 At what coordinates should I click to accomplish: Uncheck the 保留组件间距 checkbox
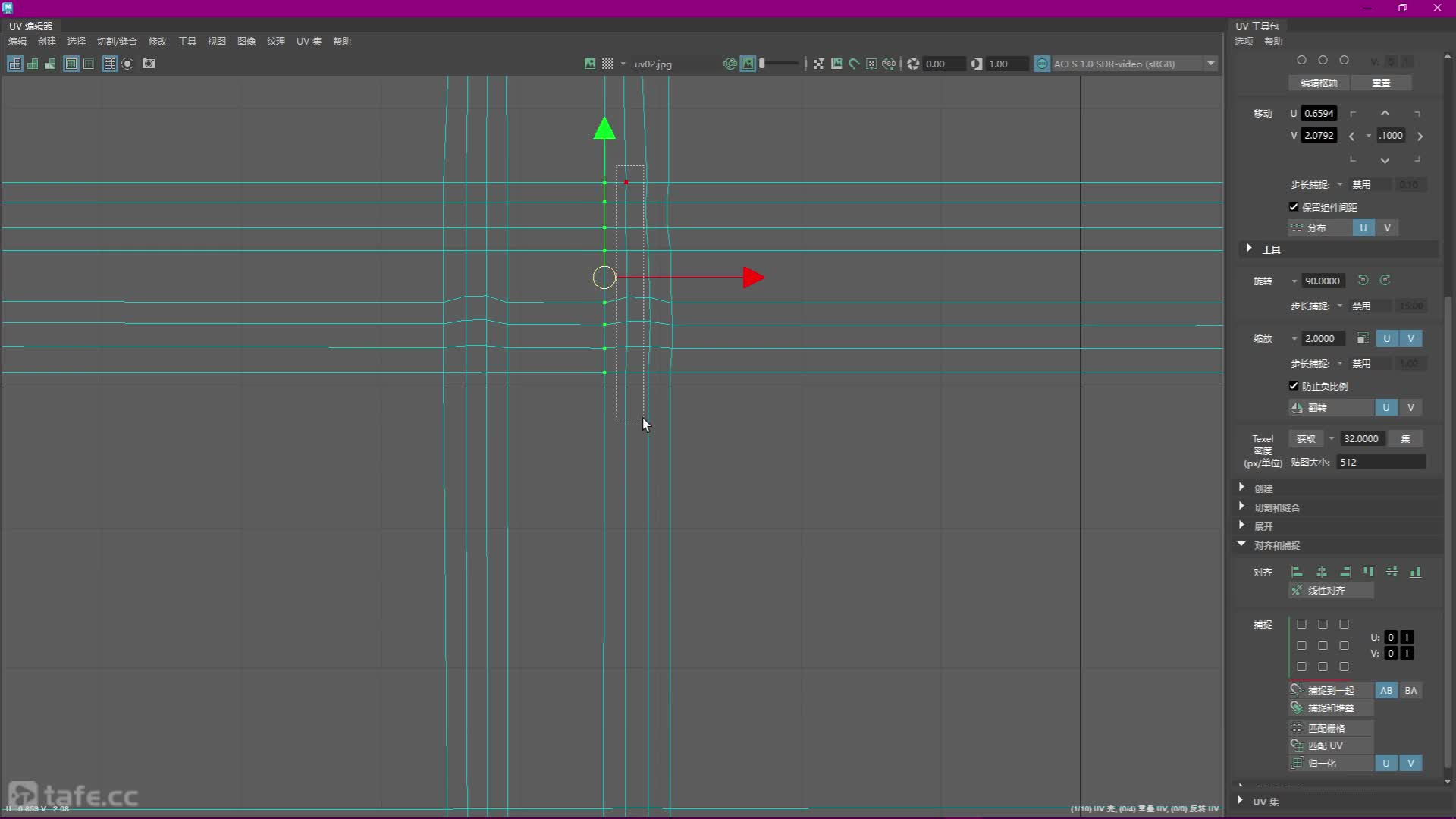point(1294,206)
